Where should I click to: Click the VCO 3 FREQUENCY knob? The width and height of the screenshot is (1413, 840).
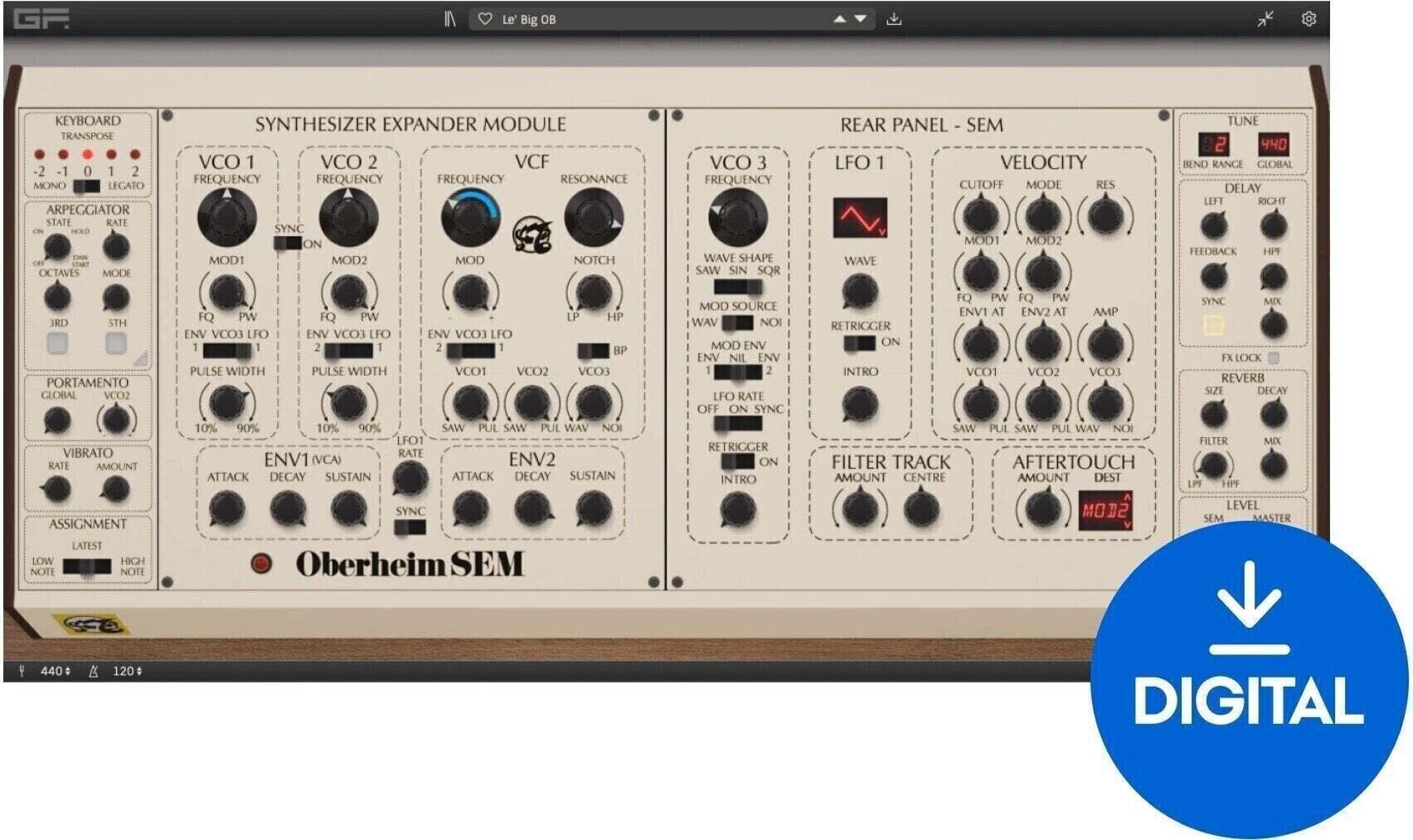(737, 217)
